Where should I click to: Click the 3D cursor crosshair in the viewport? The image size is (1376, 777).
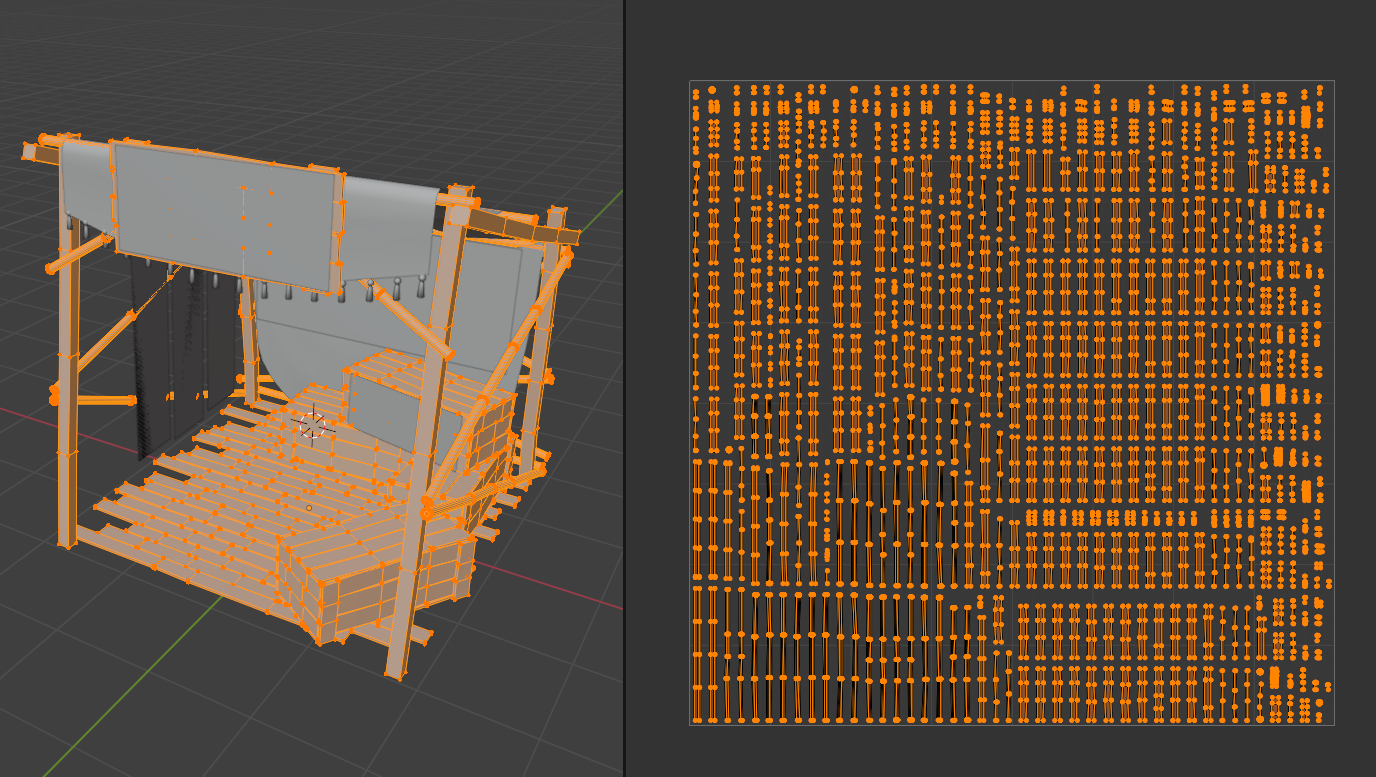point(313,425)
